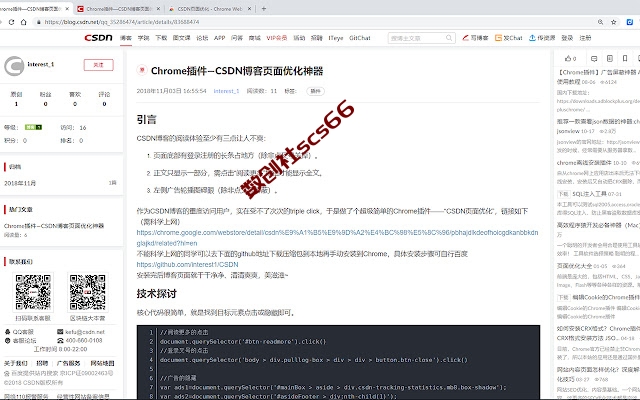Viewport: 640px width, 400px height.
Task: Click the 引言 heading
Action: [147, 120]
